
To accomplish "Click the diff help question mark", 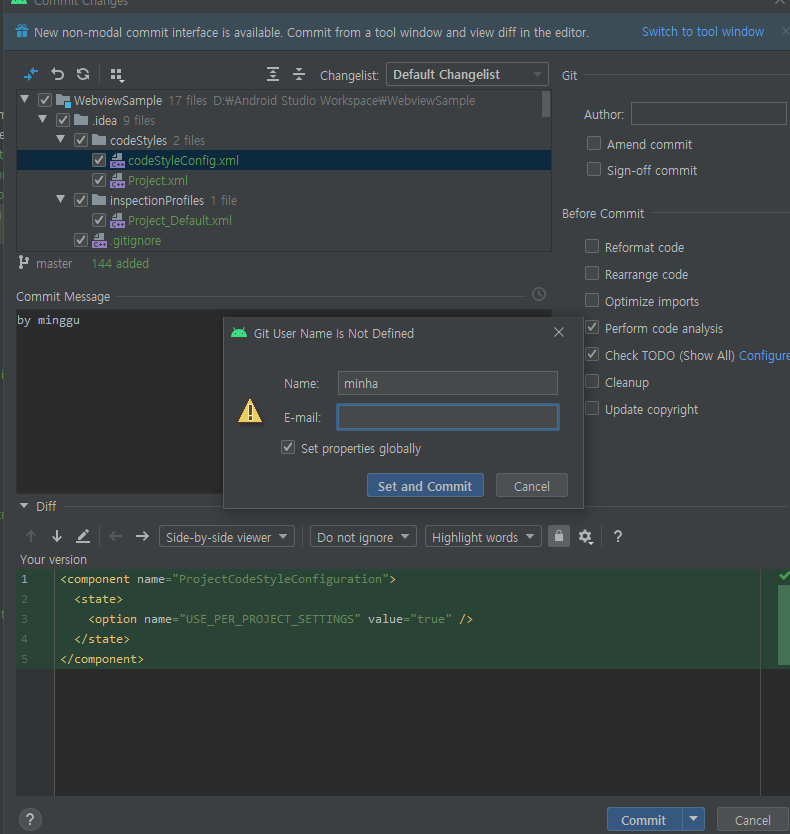I will click(618, 536).
